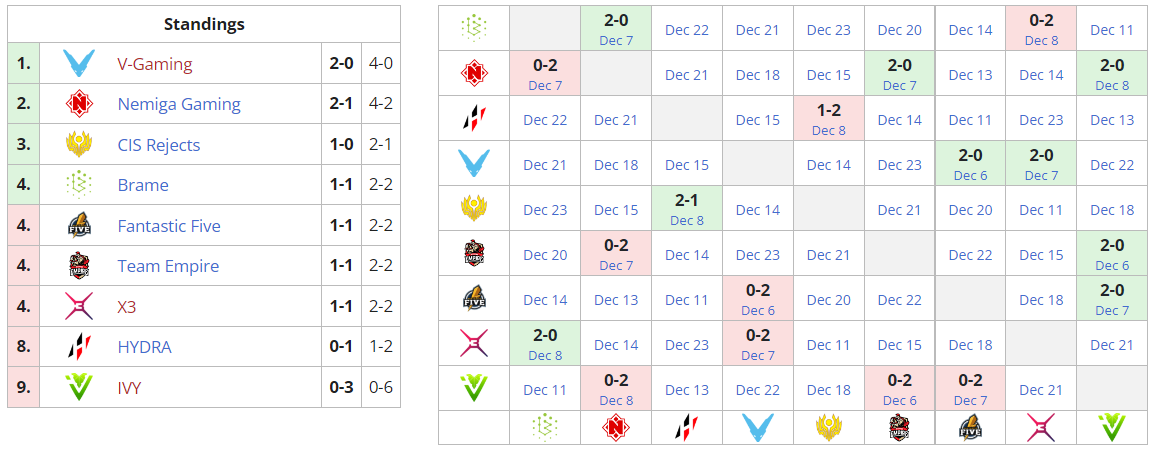Select HYDRA logo in crosstable left column
Screen dimensions: 1153x450
tap(473, 119)
